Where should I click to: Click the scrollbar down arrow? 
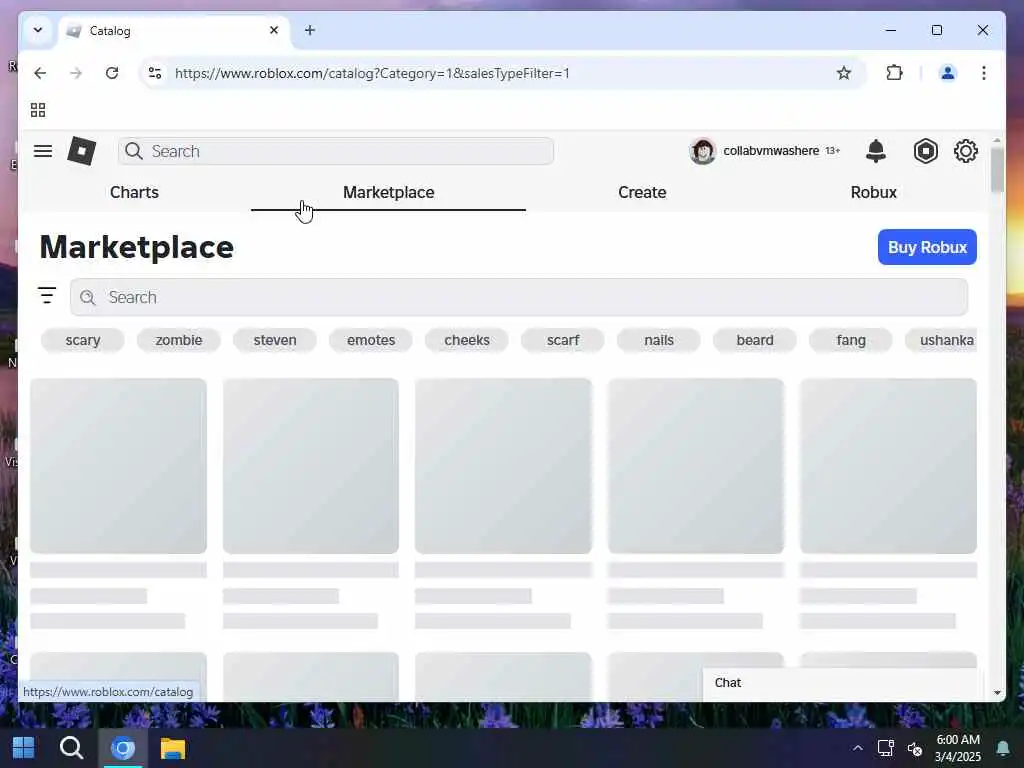point(997,693)
